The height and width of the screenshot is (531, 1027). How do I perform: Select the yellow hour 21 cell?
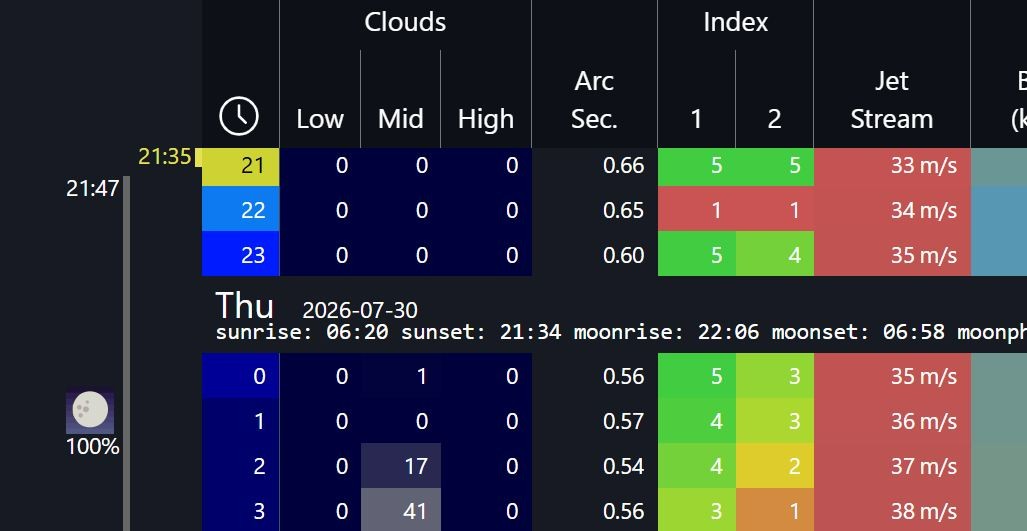pyautogui.click(x=240, y=166)
